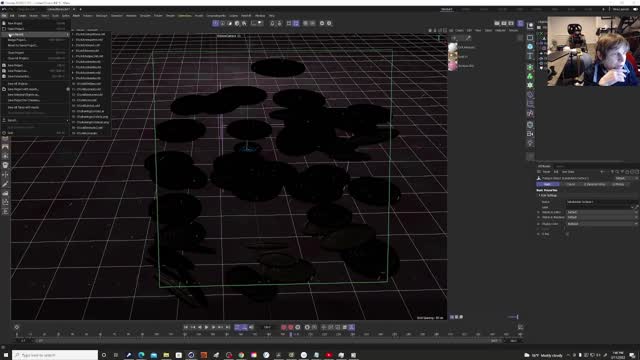Add a Camera from the right palette
The width and height of the screenshot is (640, 360).
pos(530,133)
